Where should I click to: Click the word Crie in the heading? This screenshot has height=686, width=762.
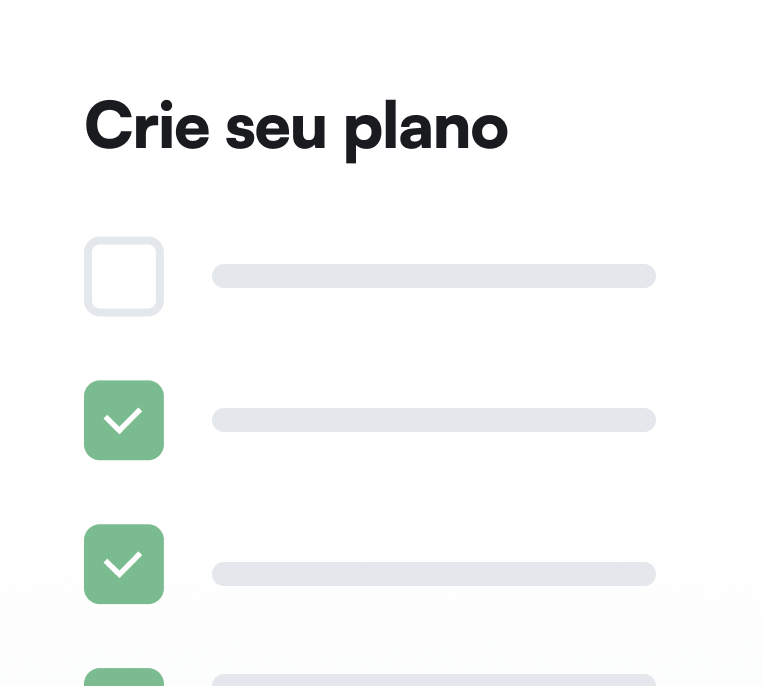(x=147, y=125)
